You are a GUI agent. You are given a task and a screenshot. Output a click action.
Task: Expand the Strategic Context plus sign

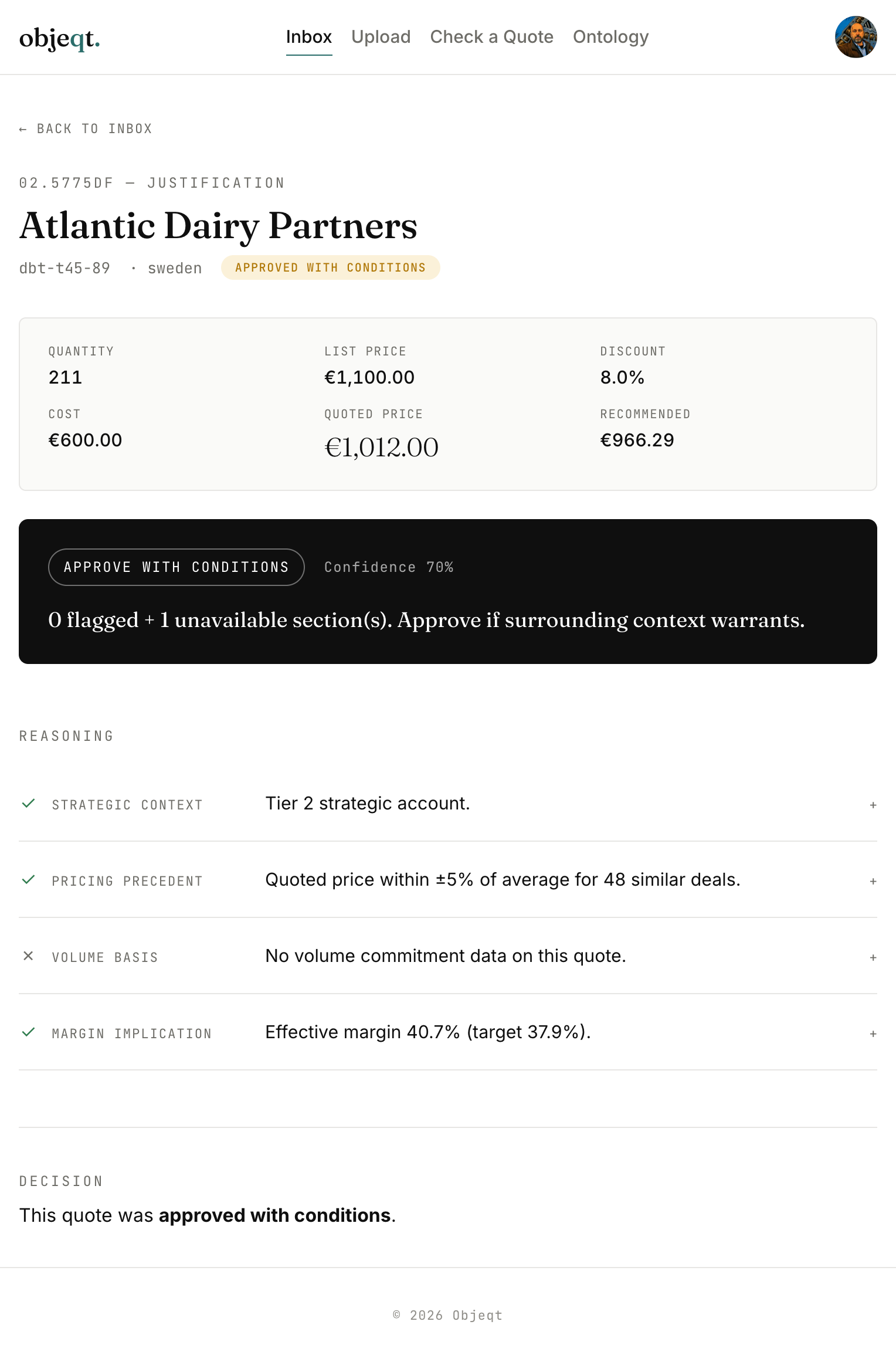click(x=873, y=805)
